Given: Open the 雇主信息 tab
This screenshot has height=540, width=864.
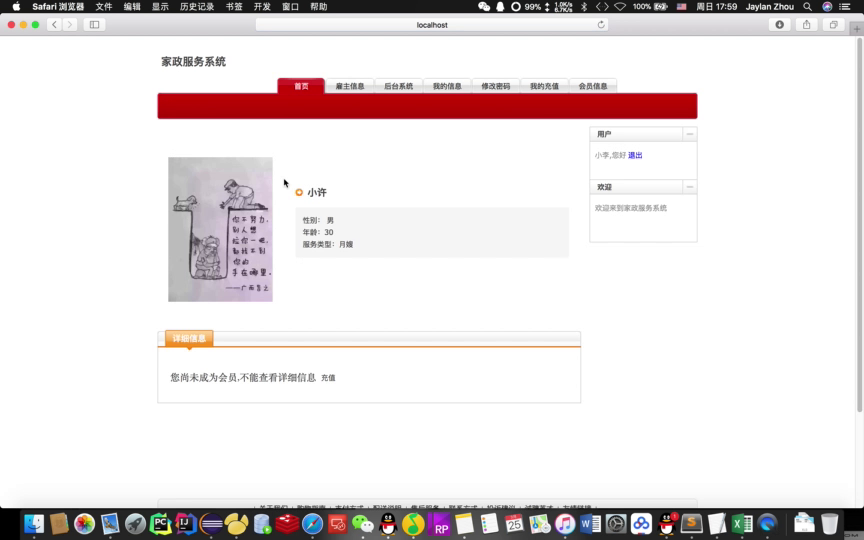Looking at the screenshot, I should click(x=350, y=86).
